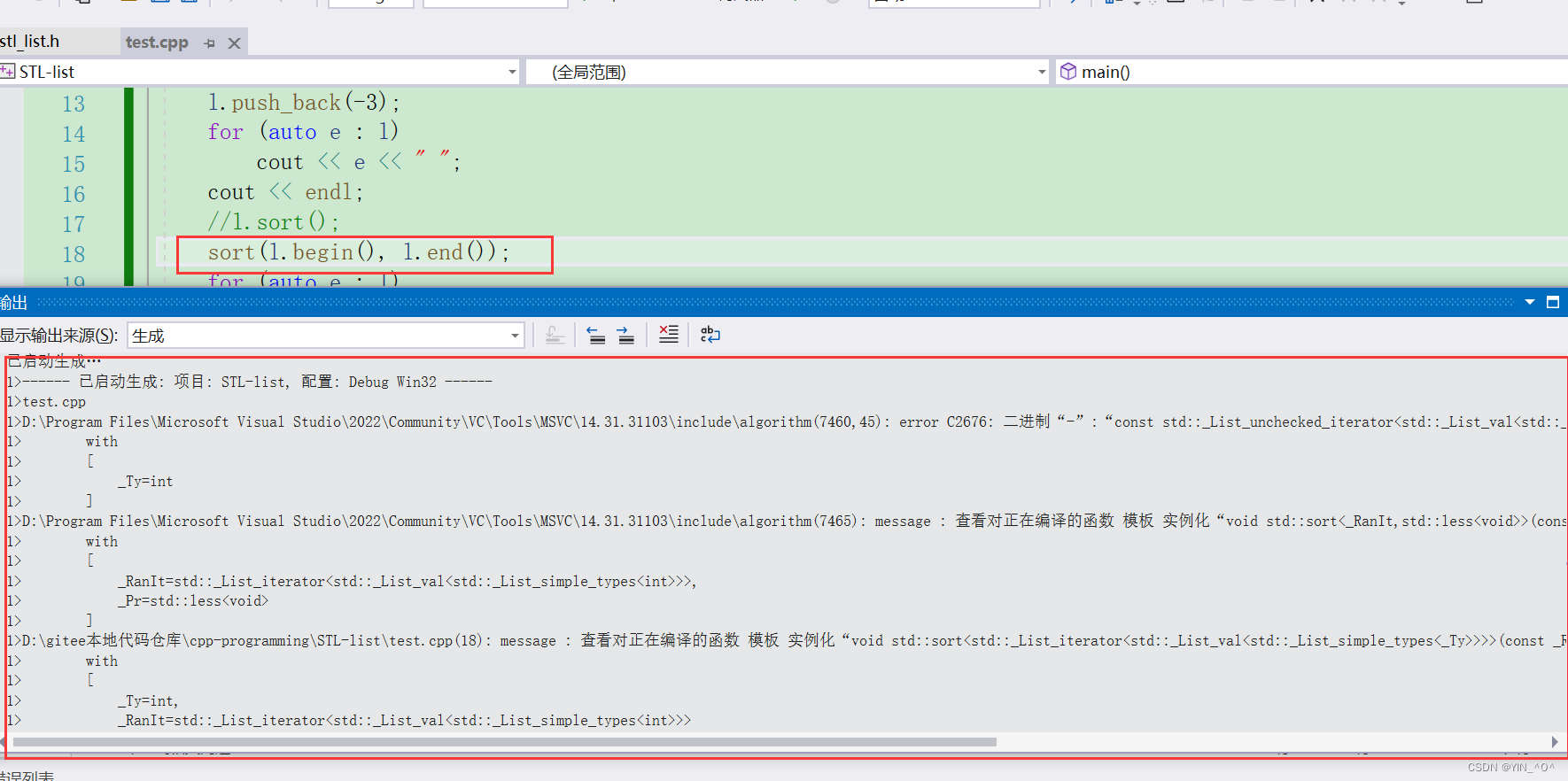Click the output panel horizontal scrollbar thumb
Image resolution: width=1568 pixels, height=781 pixels.
tap(505, 742)
